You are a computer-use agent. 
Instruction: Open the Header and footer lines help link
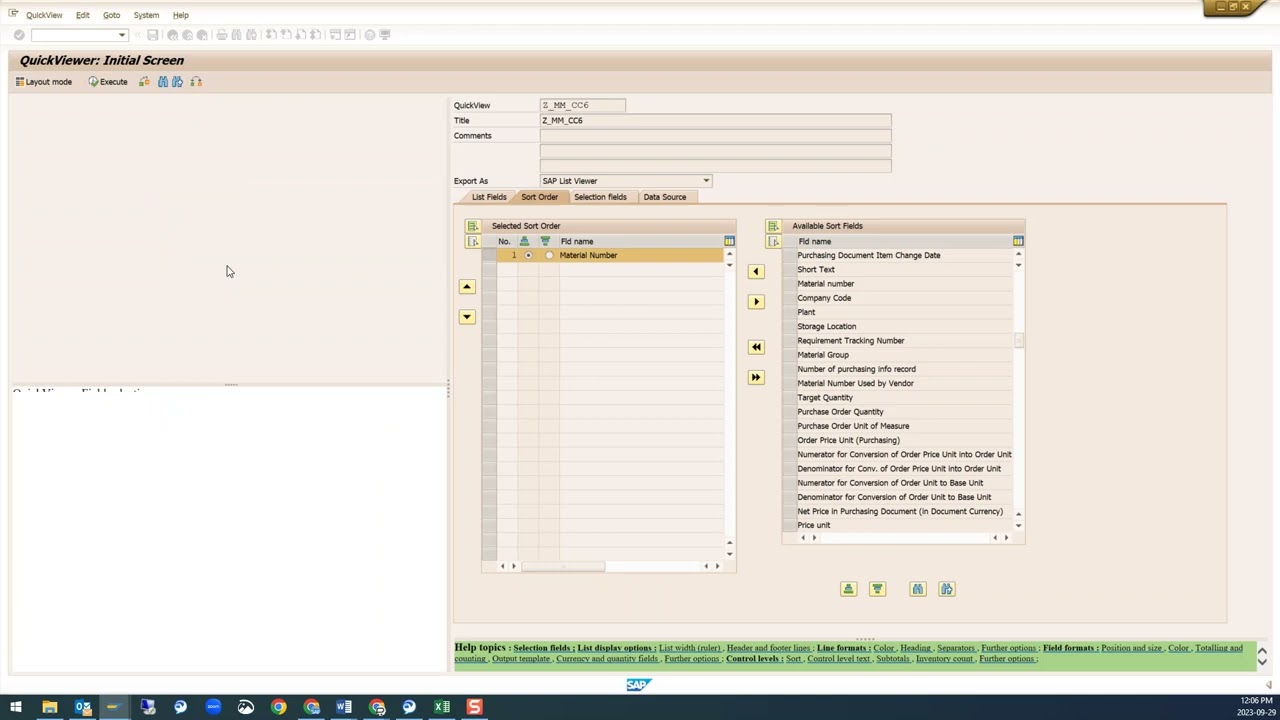click(768, 648)
